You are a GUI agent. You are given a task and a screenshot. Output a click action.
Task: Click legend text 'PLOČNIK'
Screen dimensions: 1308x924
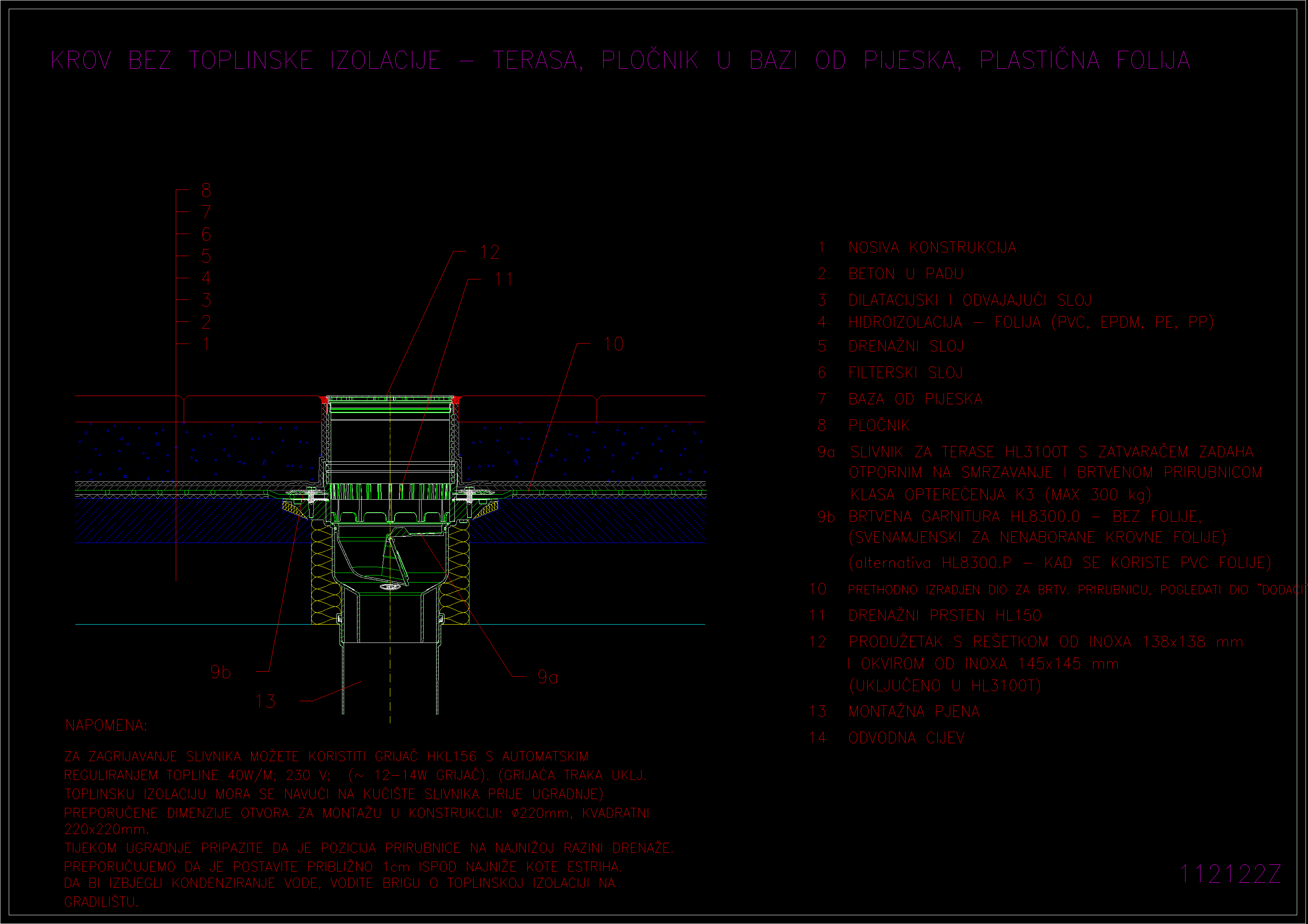(x=879, y=425)
